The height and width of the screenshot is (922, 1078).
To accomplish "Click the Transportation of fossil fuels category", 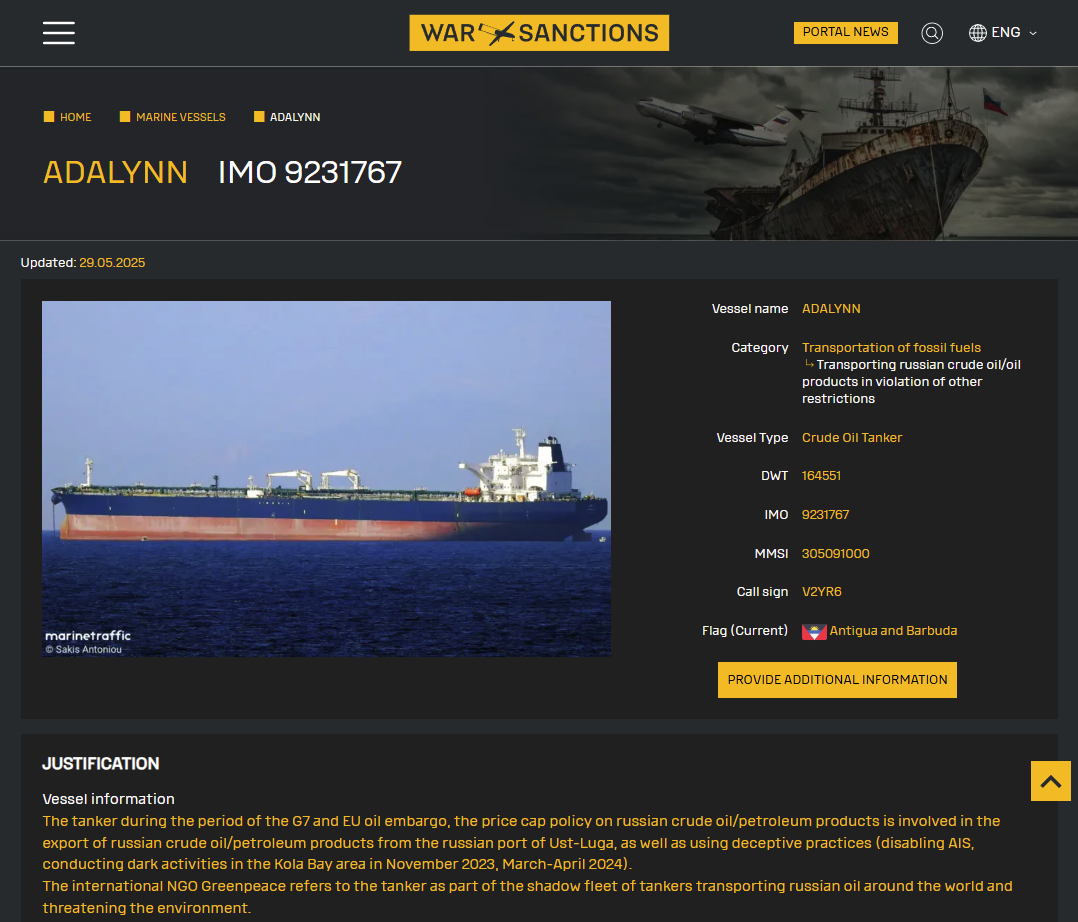I will point(891,348).
